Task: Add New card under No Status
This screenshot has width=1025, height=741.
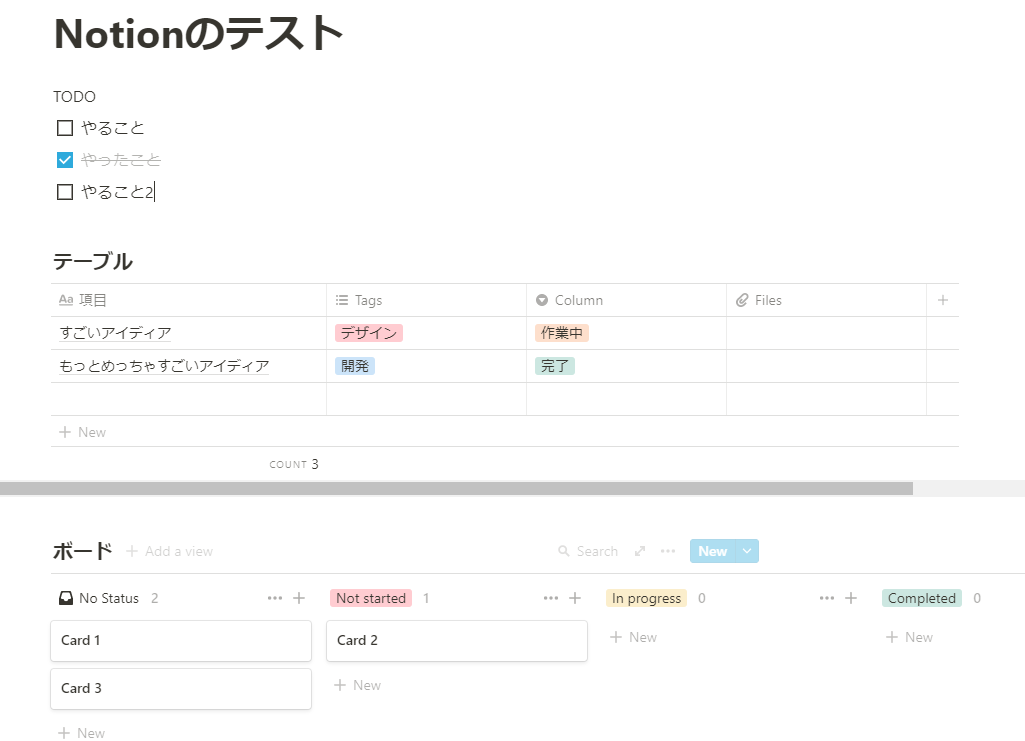Action: click(x=82, y=733)
